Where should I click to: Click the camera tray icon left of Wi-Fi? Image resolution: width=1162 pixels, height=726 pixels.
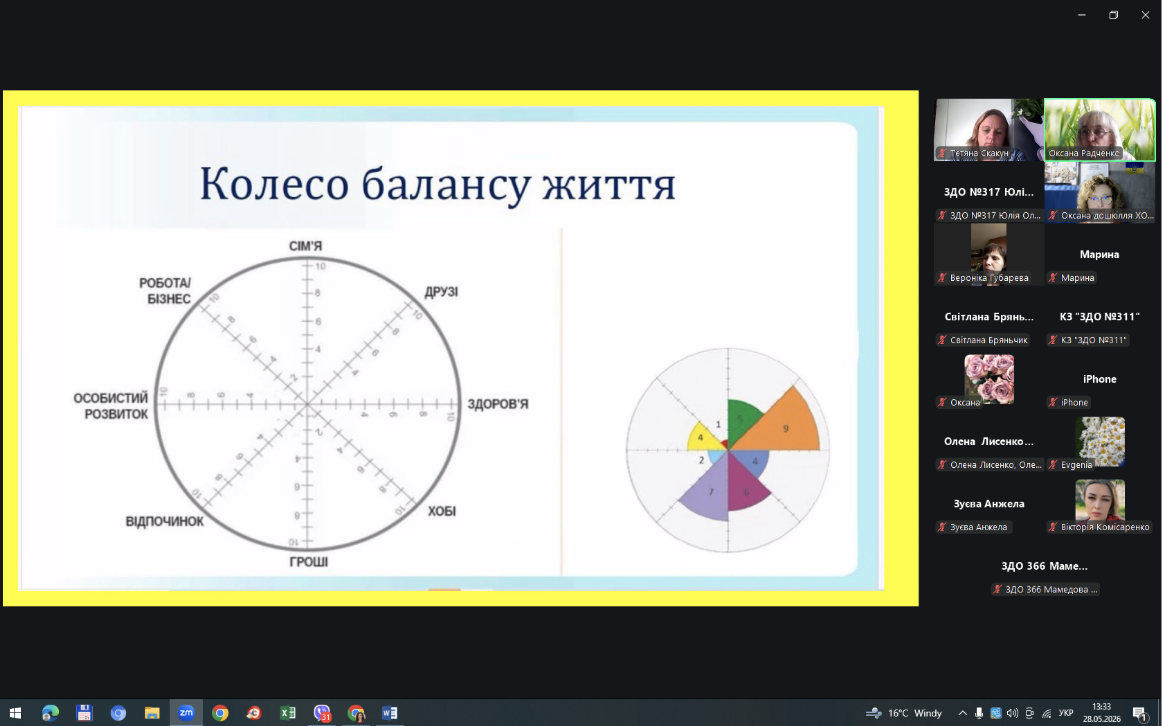coord(1029,713)
